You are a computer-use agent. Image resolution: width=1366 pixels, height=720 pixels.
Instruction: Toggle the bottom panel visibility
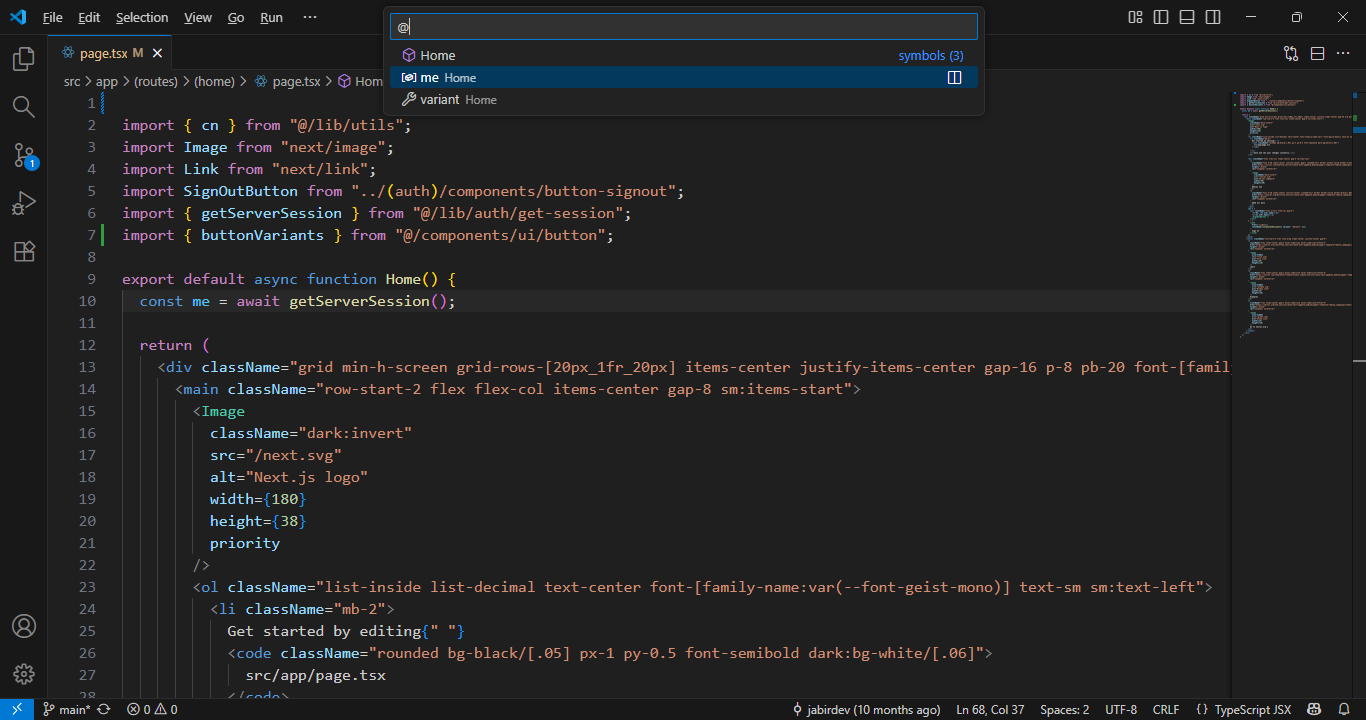[x=1187, y=17]
